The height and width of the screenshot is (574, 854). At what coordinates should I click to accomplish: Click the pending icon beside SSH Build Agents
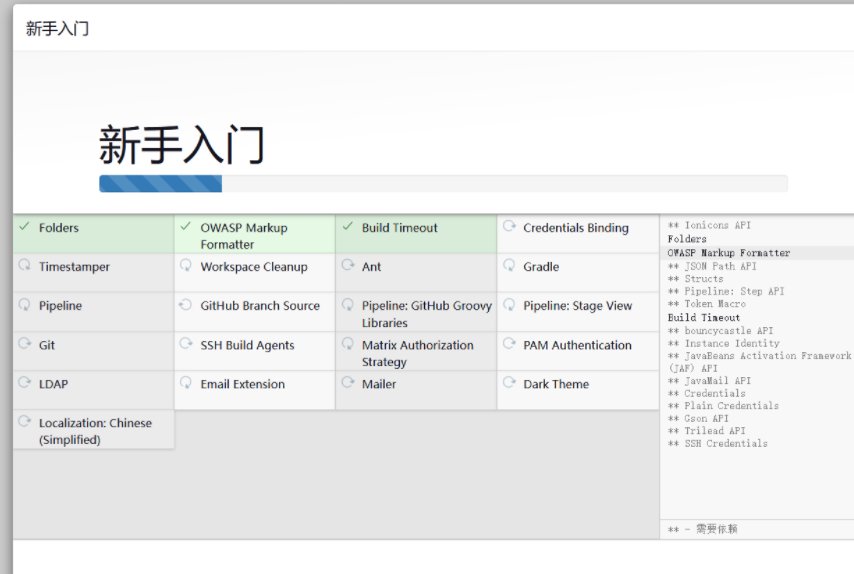(186, 344)
